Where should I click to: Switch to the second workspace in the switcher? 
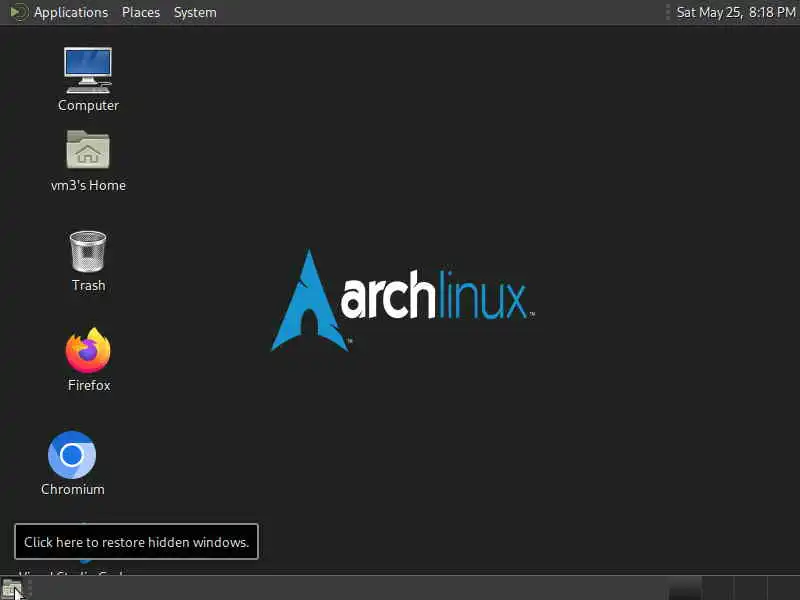tap(717, 588)
